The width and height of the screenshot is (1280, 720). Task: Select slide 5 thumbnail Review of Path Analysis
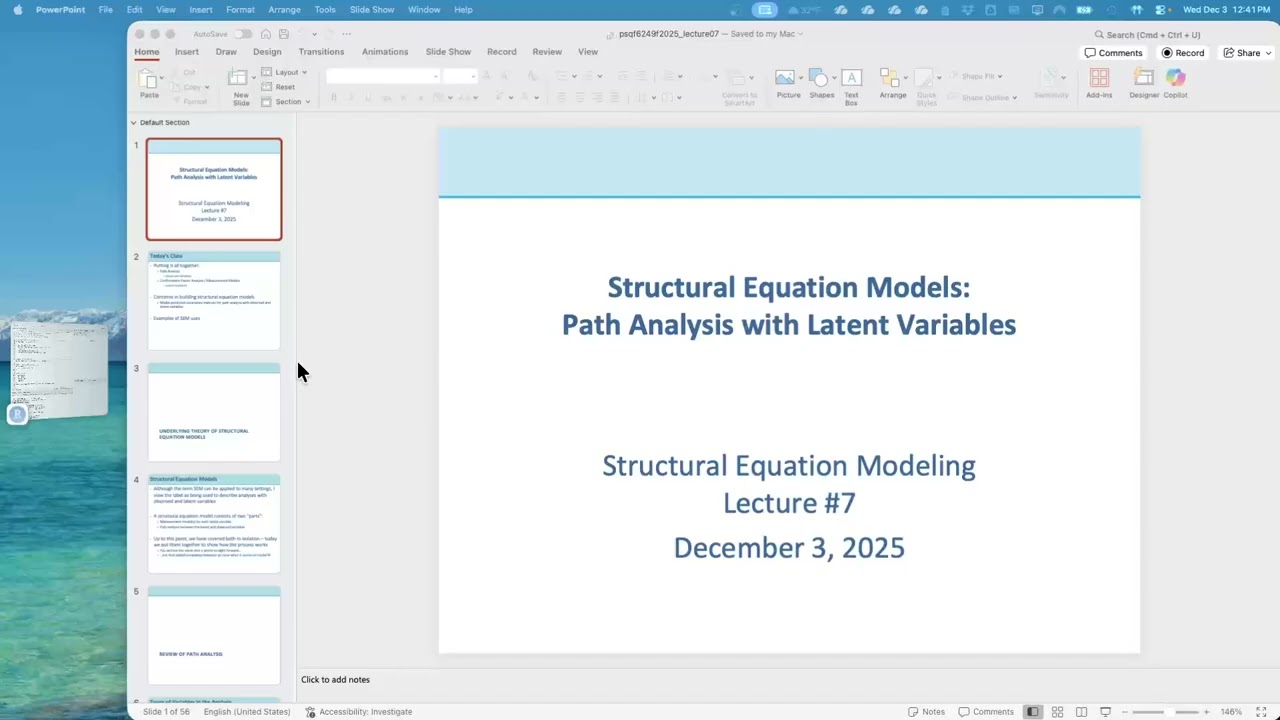tap(214, 636)
